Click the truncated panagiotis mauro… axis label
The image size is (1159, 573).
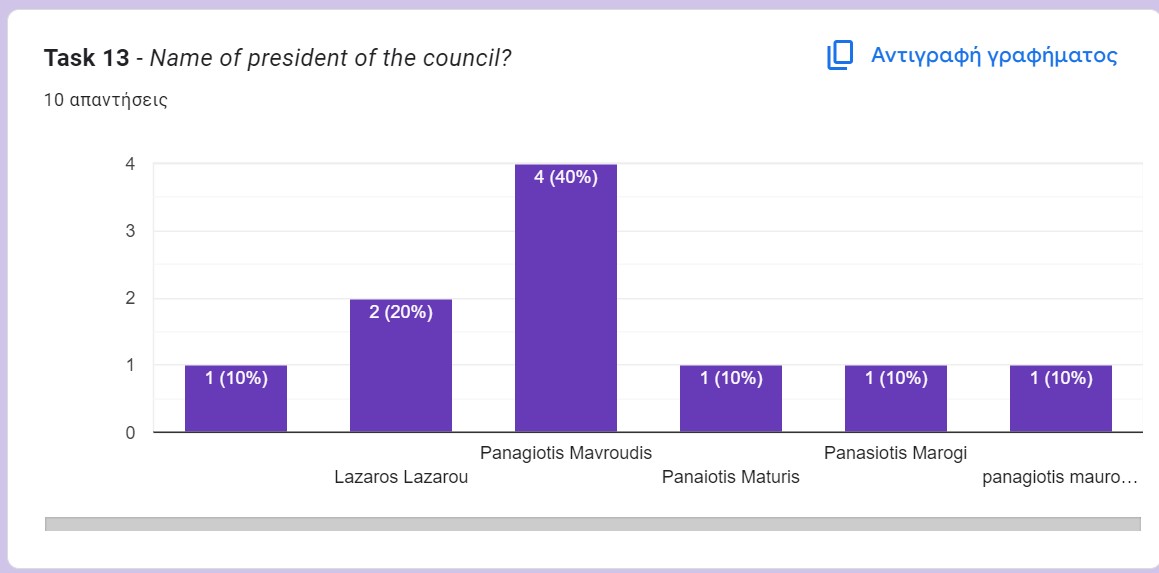coord(1060,477)
